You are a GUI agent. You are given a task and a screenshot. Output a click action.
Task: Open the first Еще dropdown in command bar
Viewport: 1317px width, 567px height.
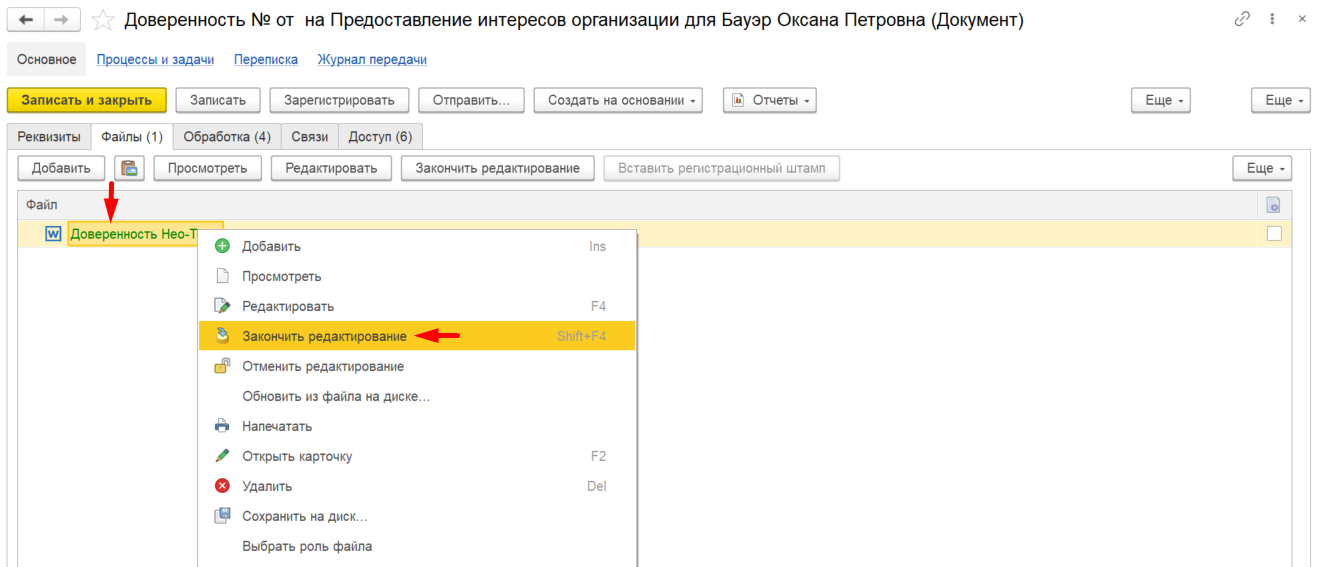pyautogui.click(x=1161, y=100)
